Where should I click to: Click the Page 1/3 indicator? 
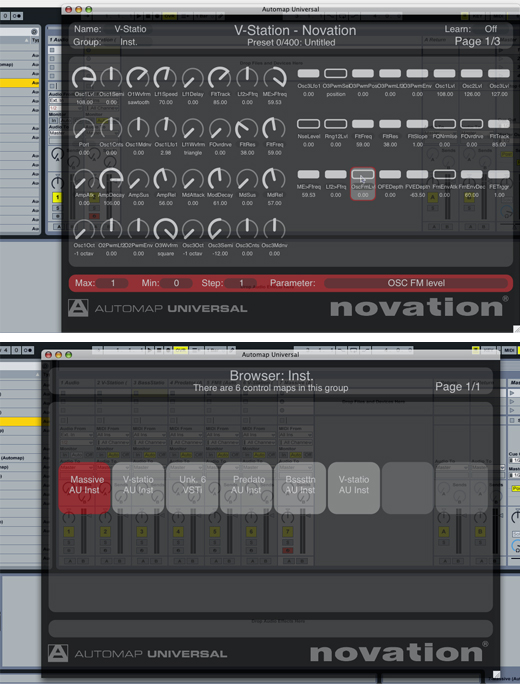pyautogui.click(x=477, y=41)
